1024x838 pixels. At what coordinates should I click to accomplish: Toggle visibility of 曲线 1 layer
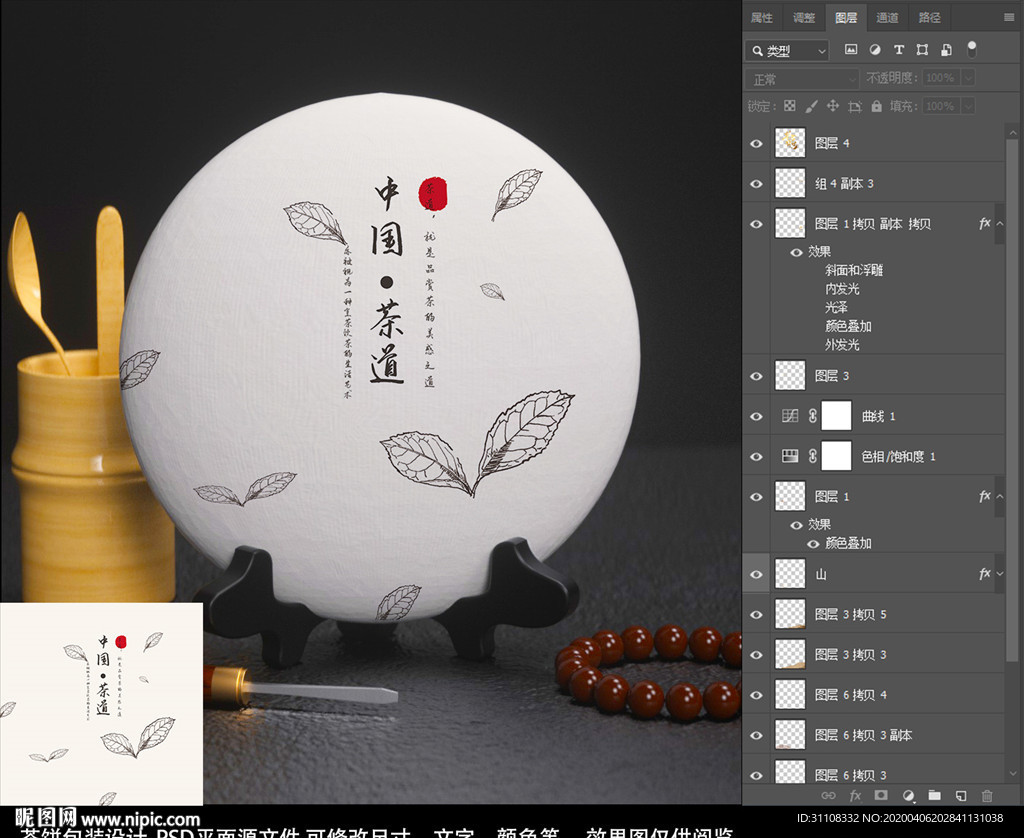[756, 416]
